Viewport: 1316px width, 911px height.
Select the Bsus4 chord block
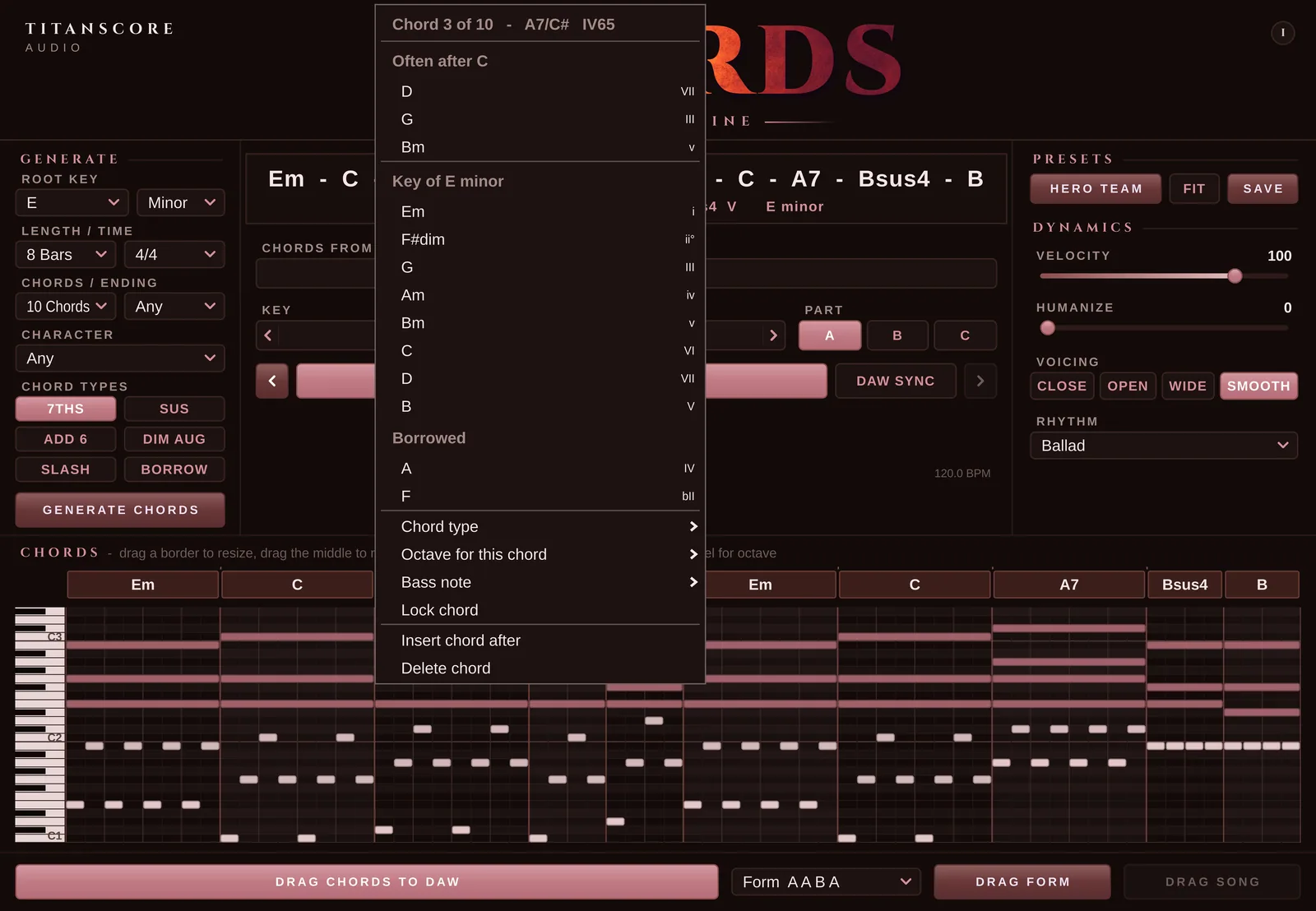1184,585
